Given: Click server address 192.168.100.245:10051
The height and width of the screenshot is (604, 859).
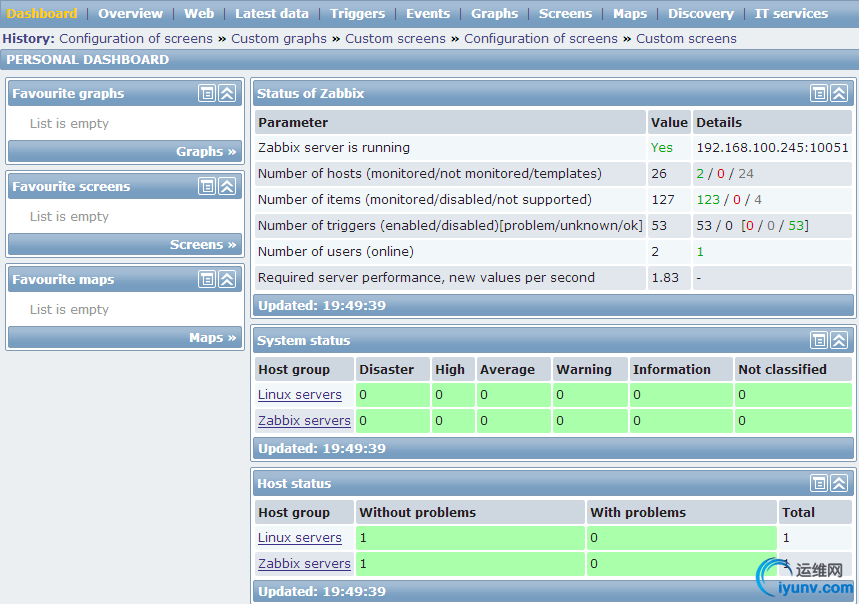Looking at the screenshot, I should coord(772,148).
